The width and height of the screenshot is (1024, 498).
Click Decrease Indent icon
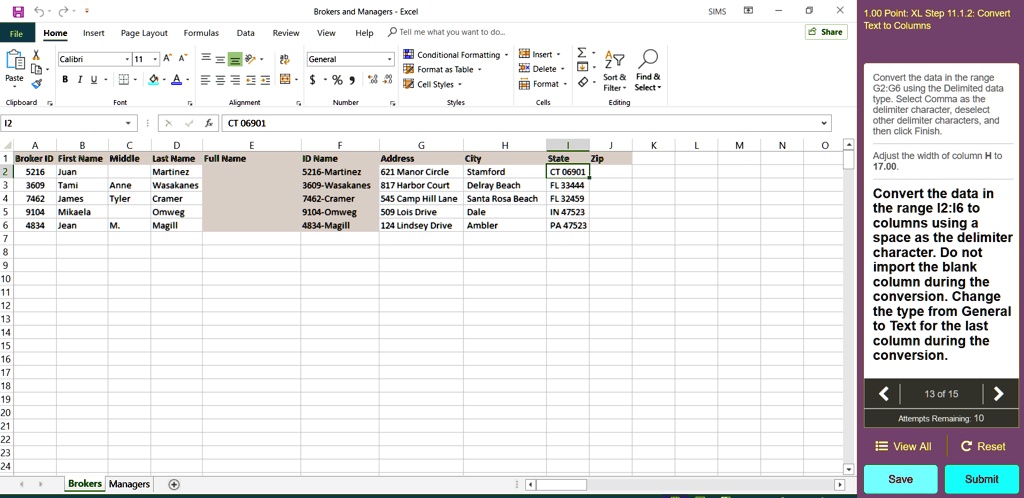pyautogui.click(x=251, y=80)
